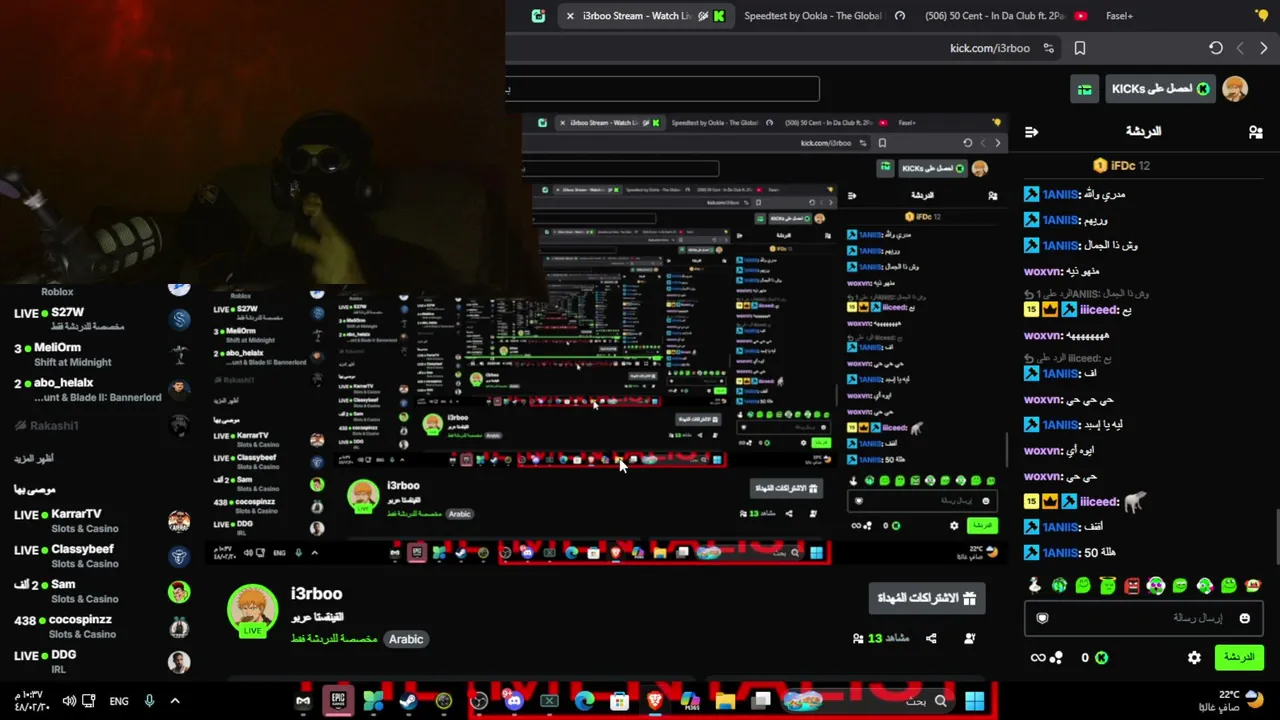The width and height of the screenshot is (1280, 720).
Task: Open the emoji picker in message box
Action: pyautogui.click(x=1244, y=618)
